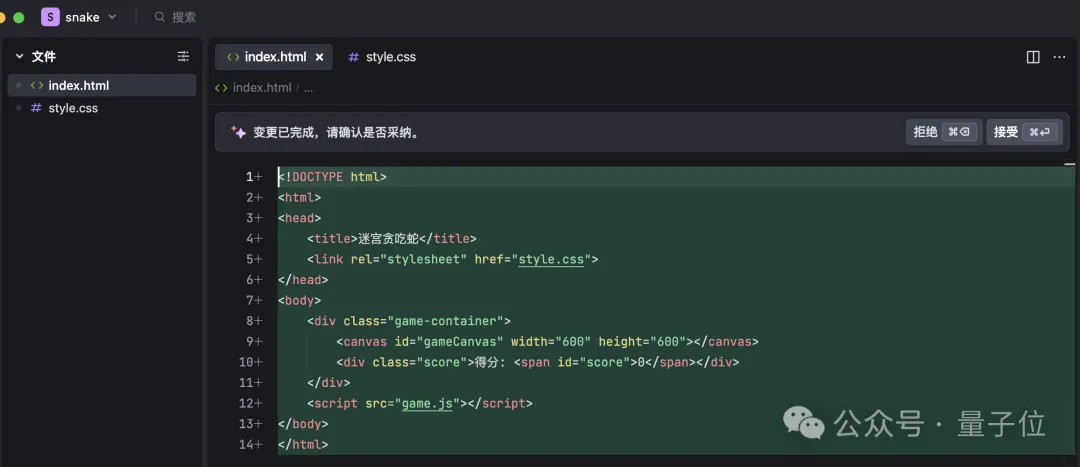Close the index.html tab

[319, 57]
